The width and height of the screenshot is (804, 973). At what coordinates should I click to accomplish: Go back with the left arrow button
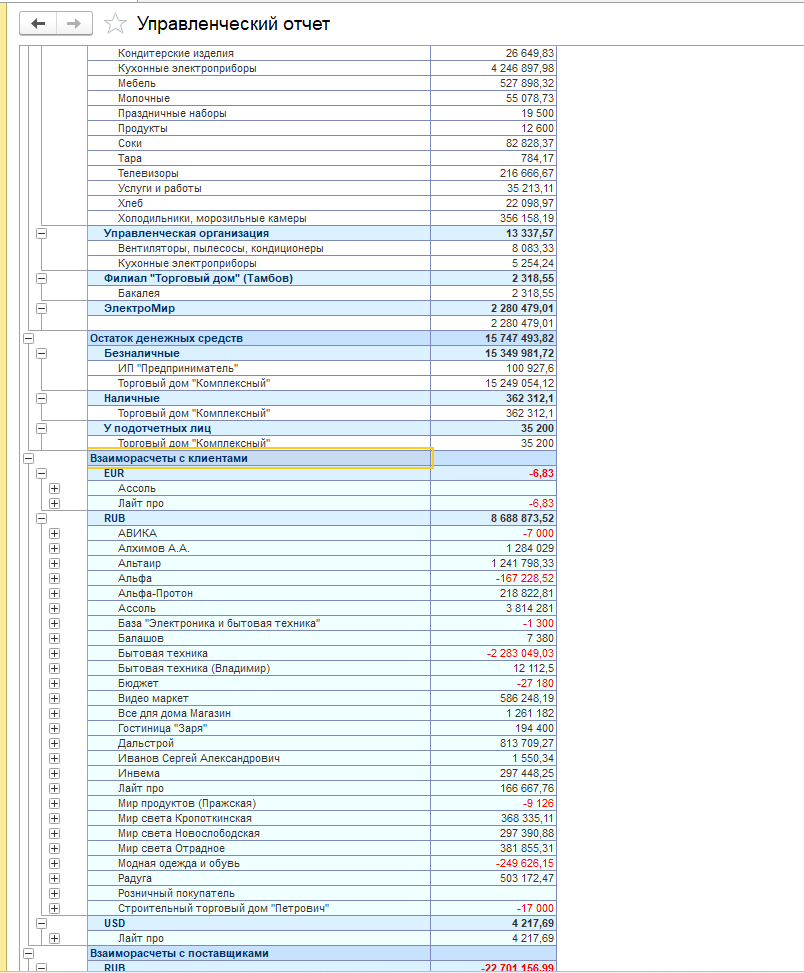[x=38, y=24]
